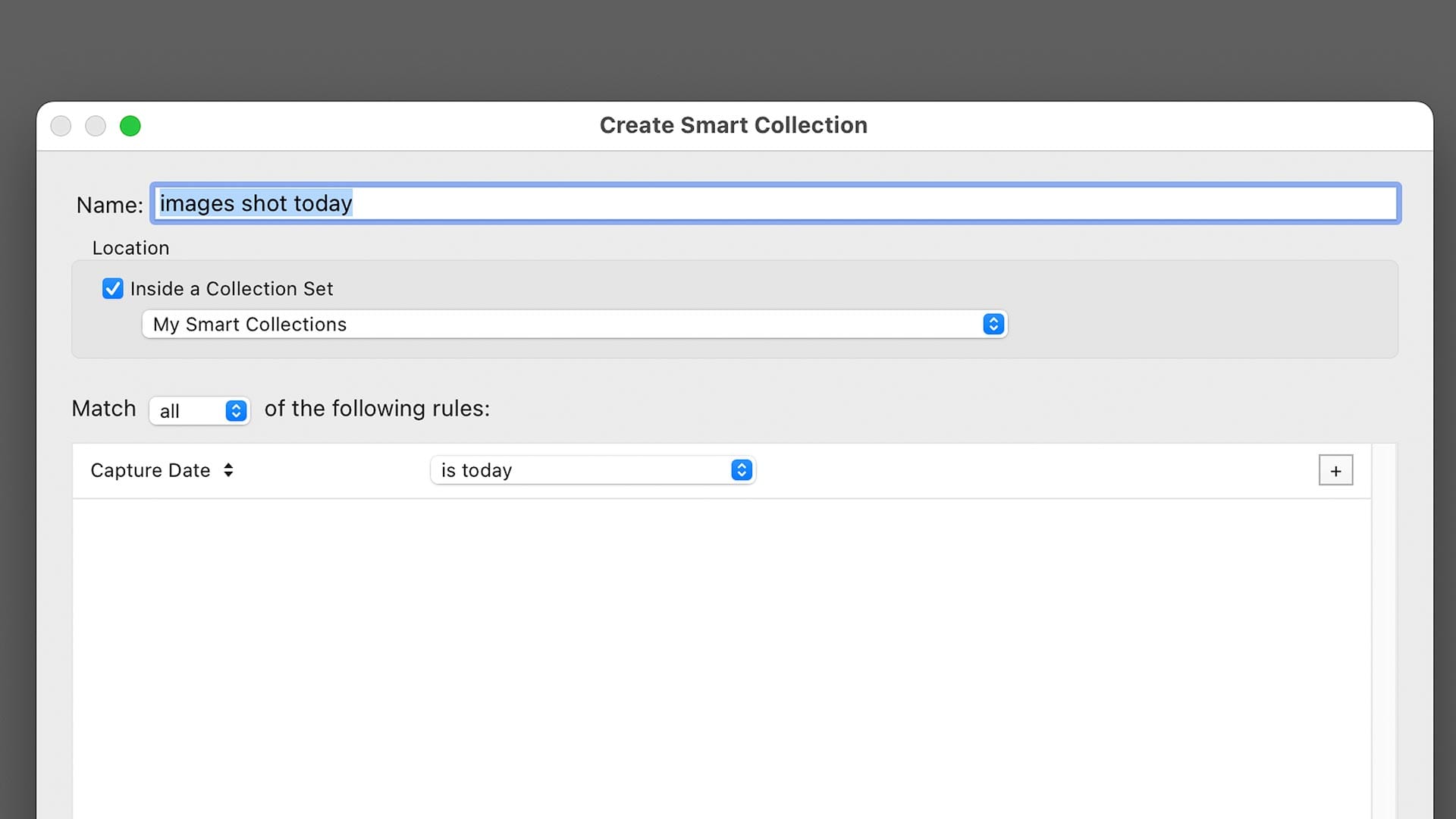Click the up-down arrows next to Capture Date
The image size is (1456, 819).
click(x=228, y=470)
